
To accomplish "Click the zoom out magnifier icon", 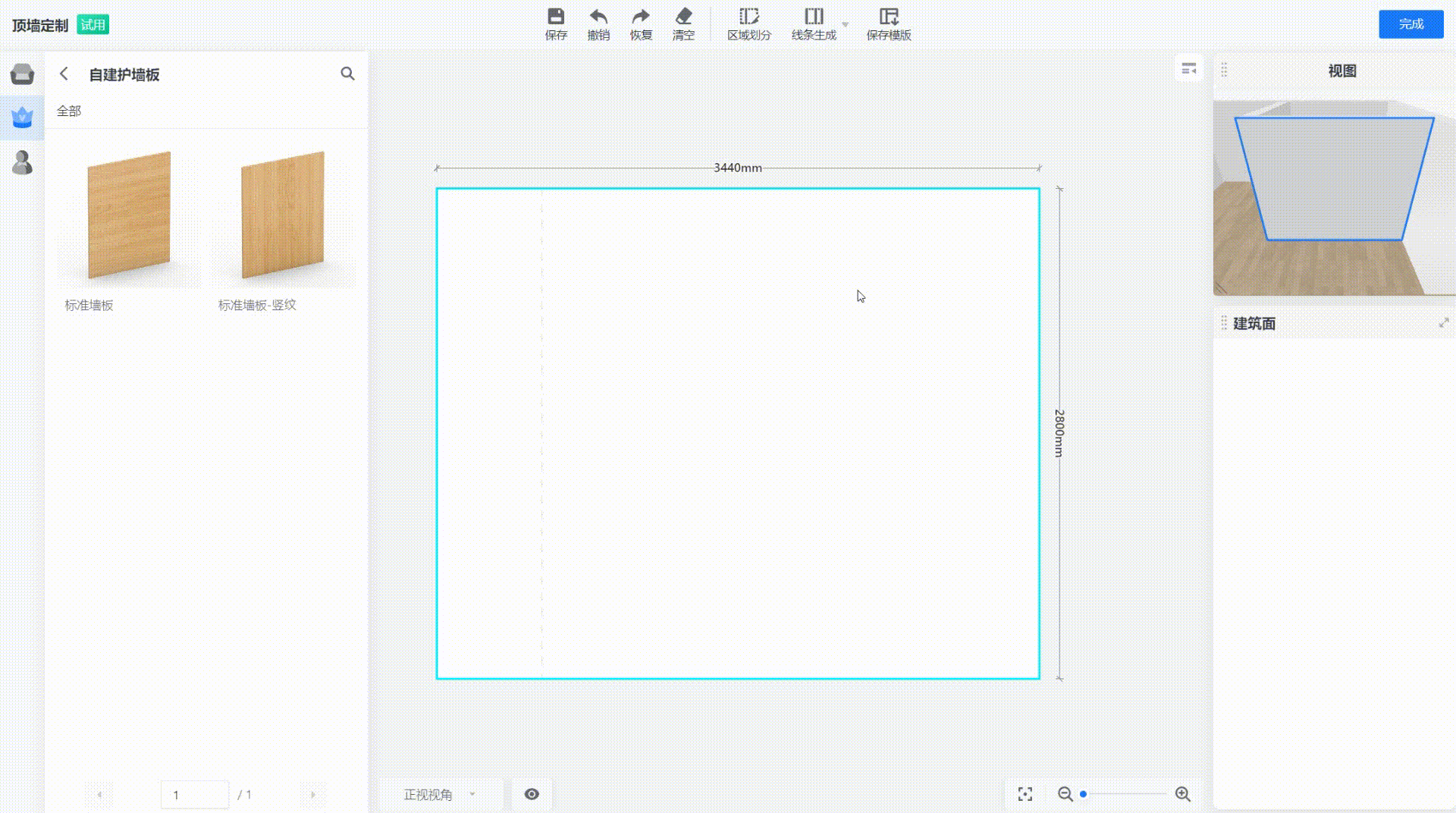I will (1065, 794).
